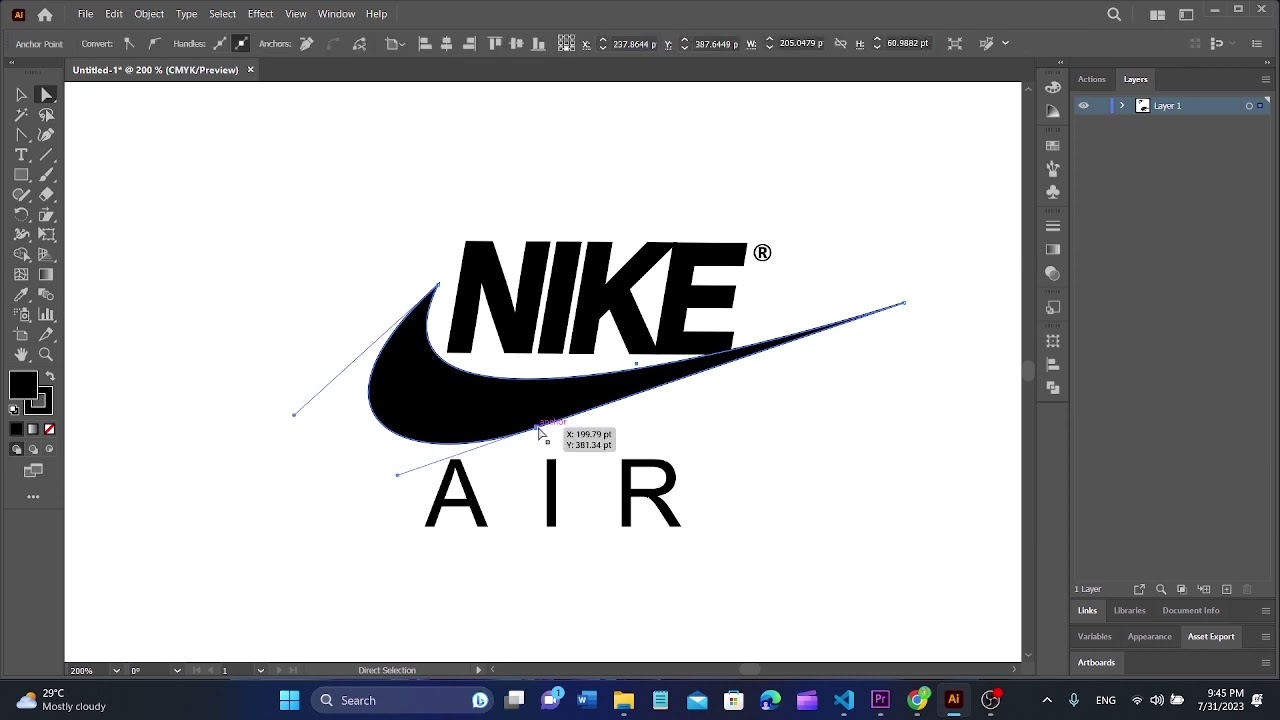1280x720 pixels.
Task: Select the Pen tool
Action: coord(21,135)
